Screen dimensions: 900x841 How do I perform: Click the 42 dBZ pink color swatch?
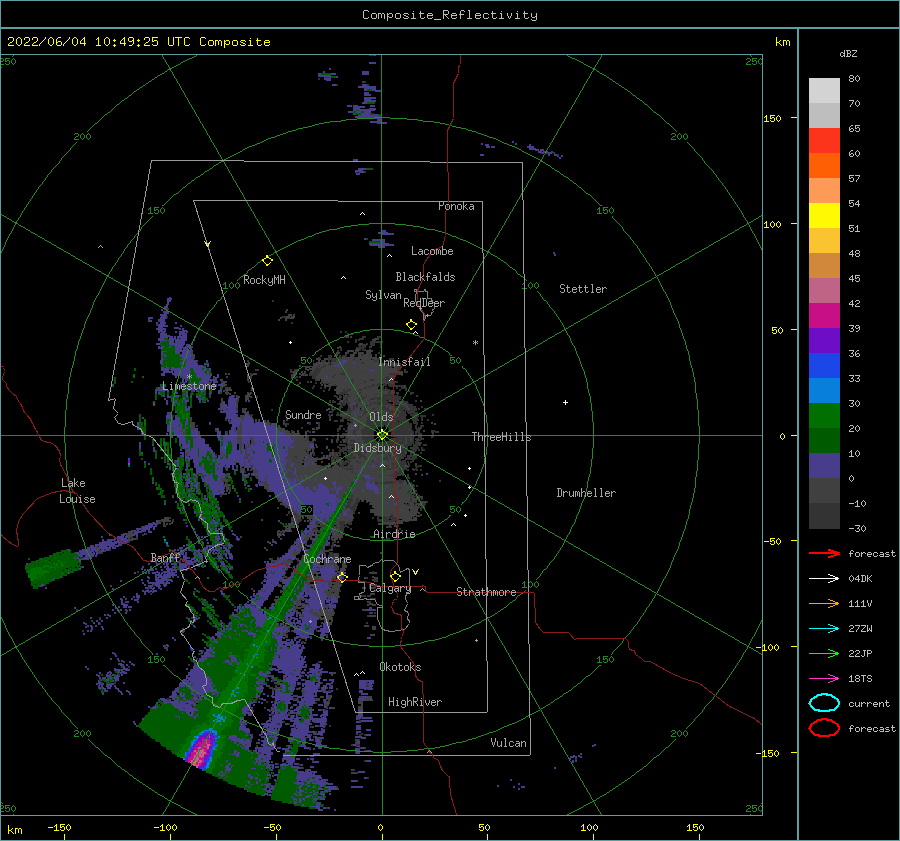point(824,290)
